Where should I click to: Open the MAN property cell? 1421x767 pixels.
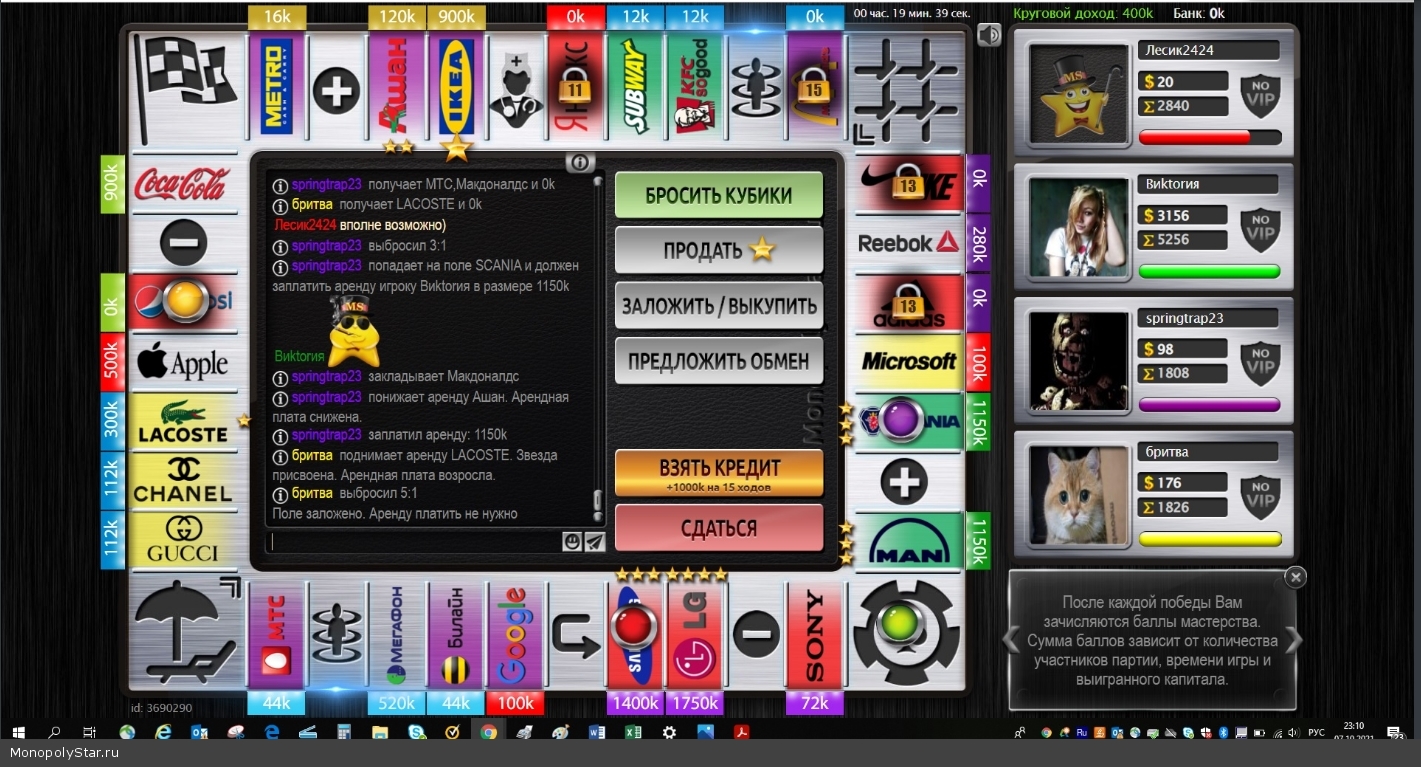pos(908,541)
